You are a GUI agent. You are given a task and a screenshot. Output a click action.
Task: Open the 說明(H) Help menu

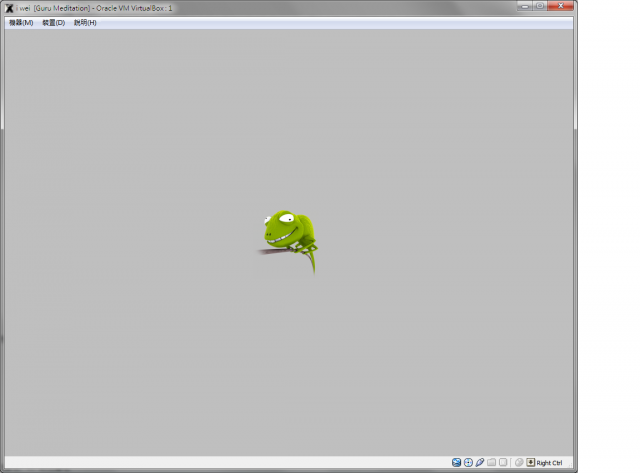(85, 23)
